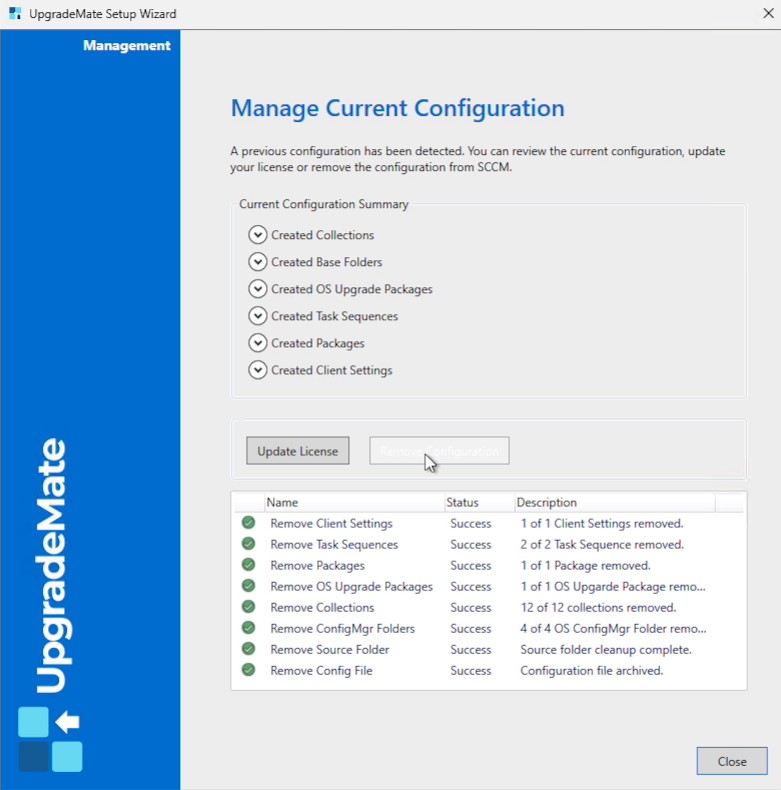
Task: Click the Manage Current Configuration heading
Action: click(x=398, y=108)
